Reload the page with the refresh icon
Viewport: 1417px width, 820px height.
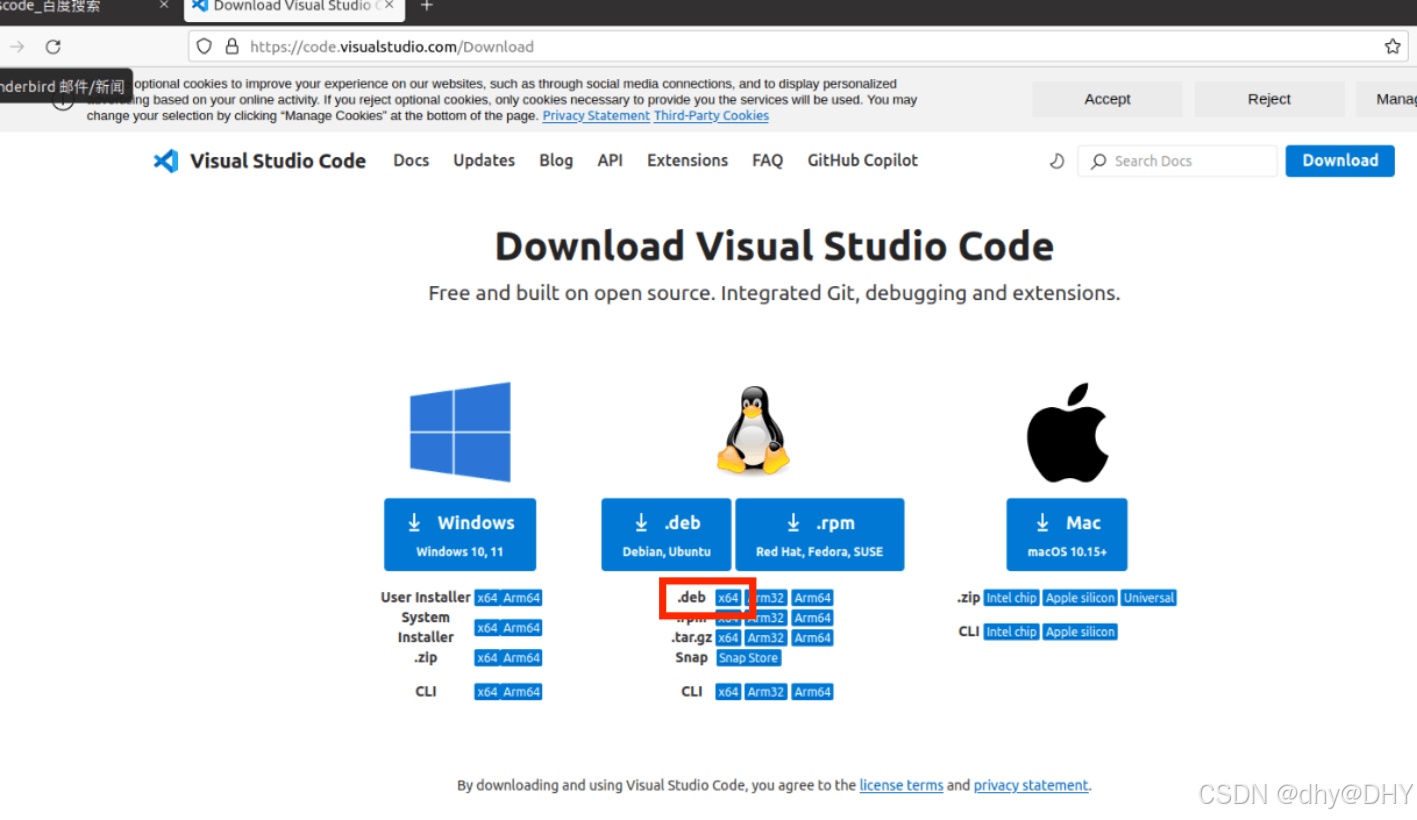point(53,46)
